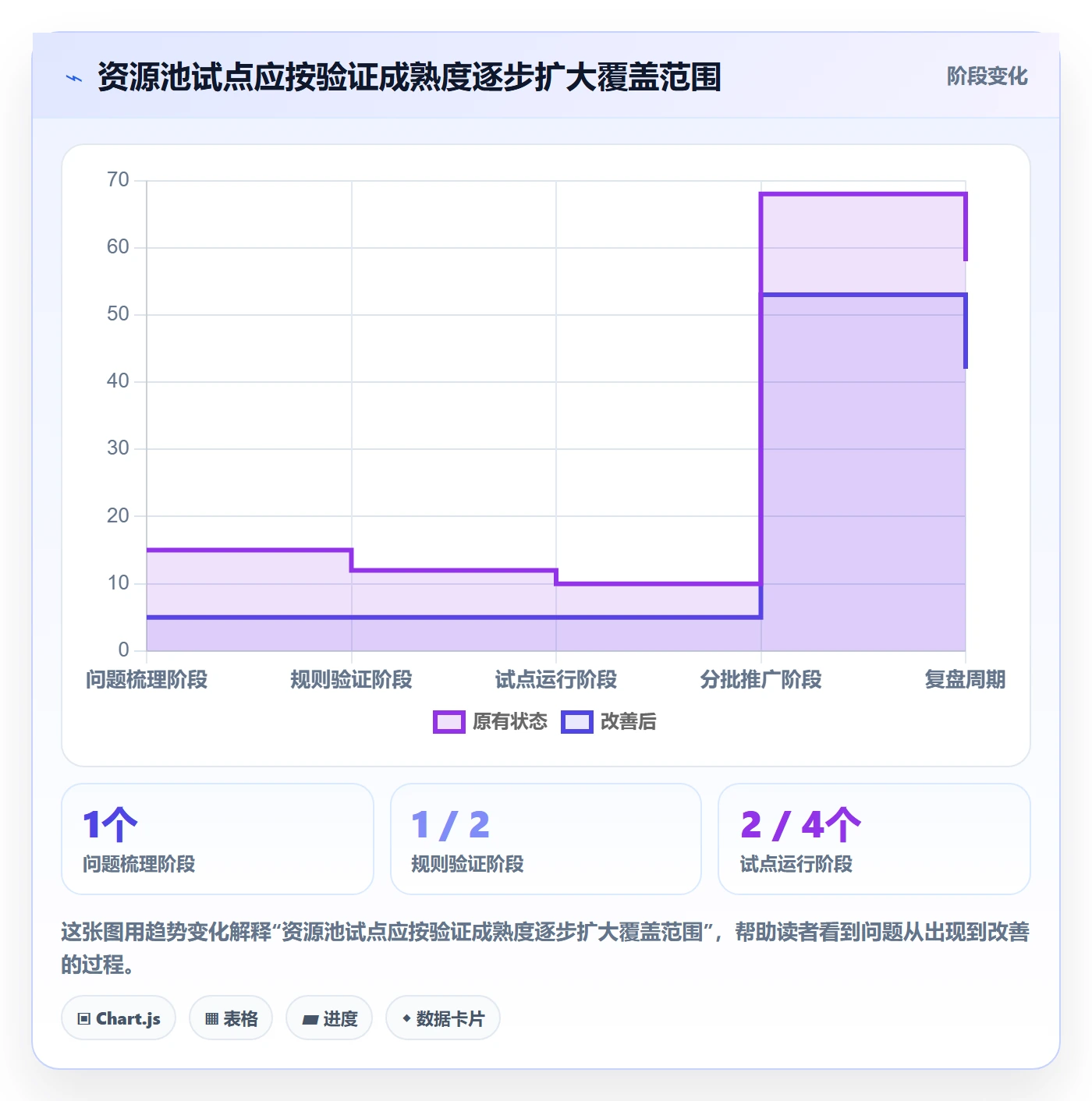Click the description paragraph starting 这张图用趋势变化
This screenshot has height=1101, width=1092.
pyautogui.click(x=545, y=948)
